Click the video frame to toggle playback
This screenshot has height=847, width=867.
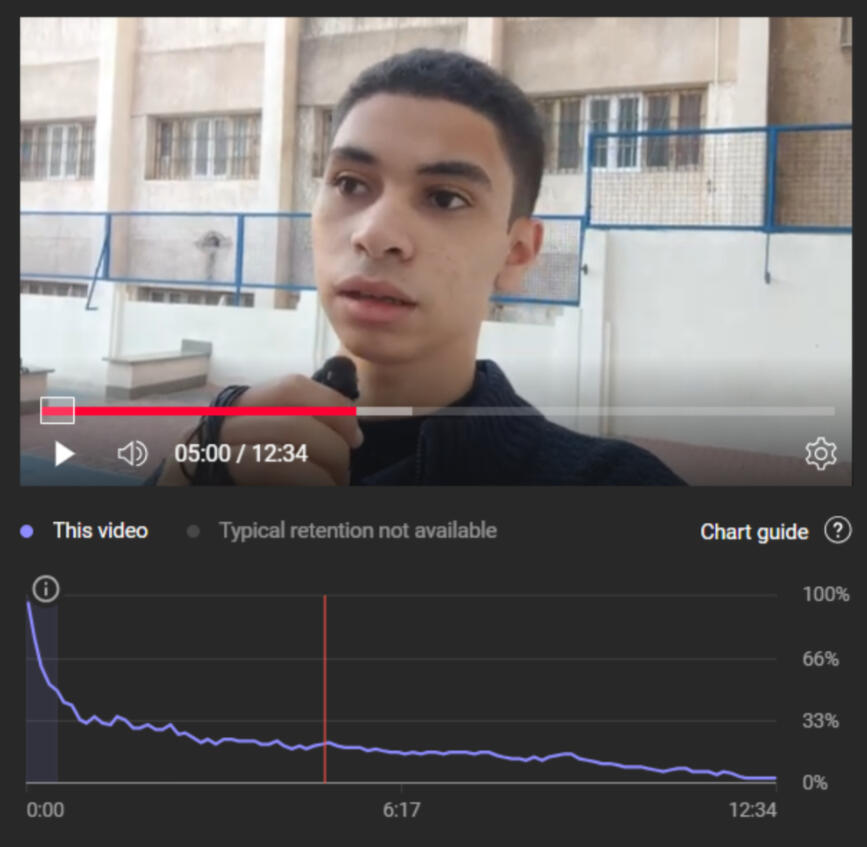[436, 210]
